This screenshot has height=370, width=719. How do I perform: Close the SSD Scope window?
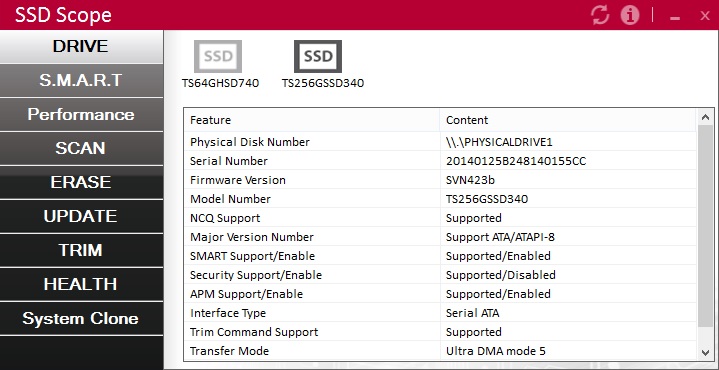pos(705,16)
